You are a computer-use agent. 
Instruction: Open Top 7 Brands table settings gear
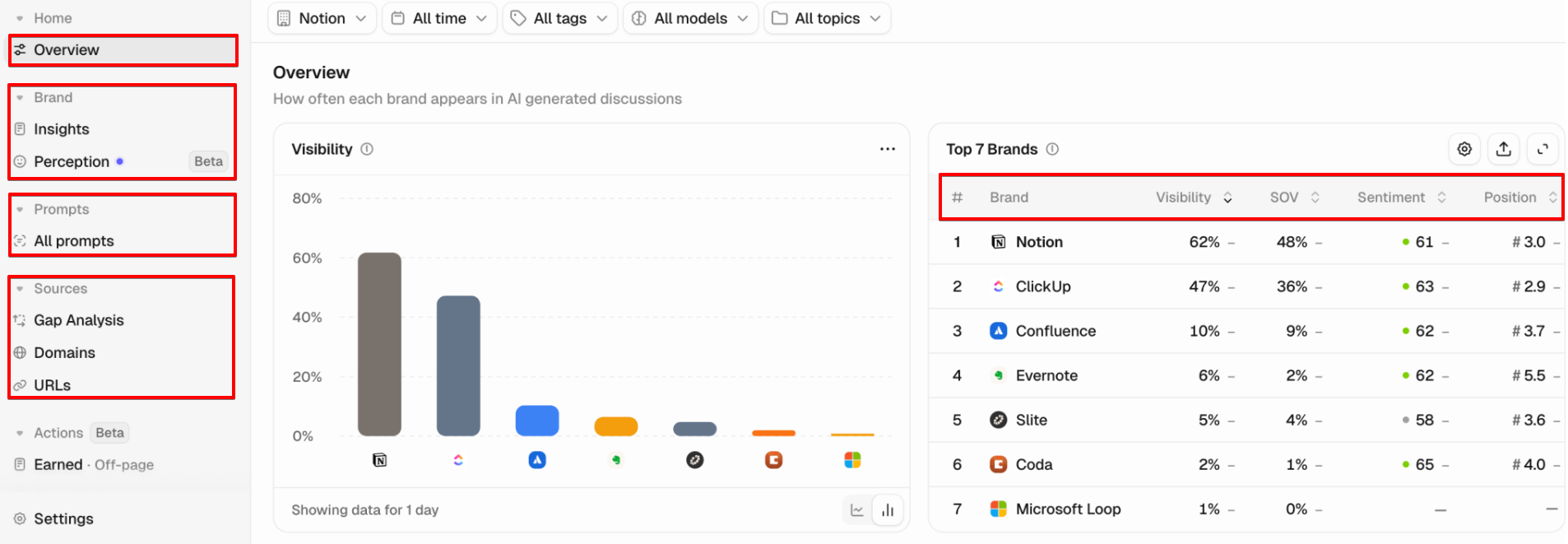[1464, 149]
